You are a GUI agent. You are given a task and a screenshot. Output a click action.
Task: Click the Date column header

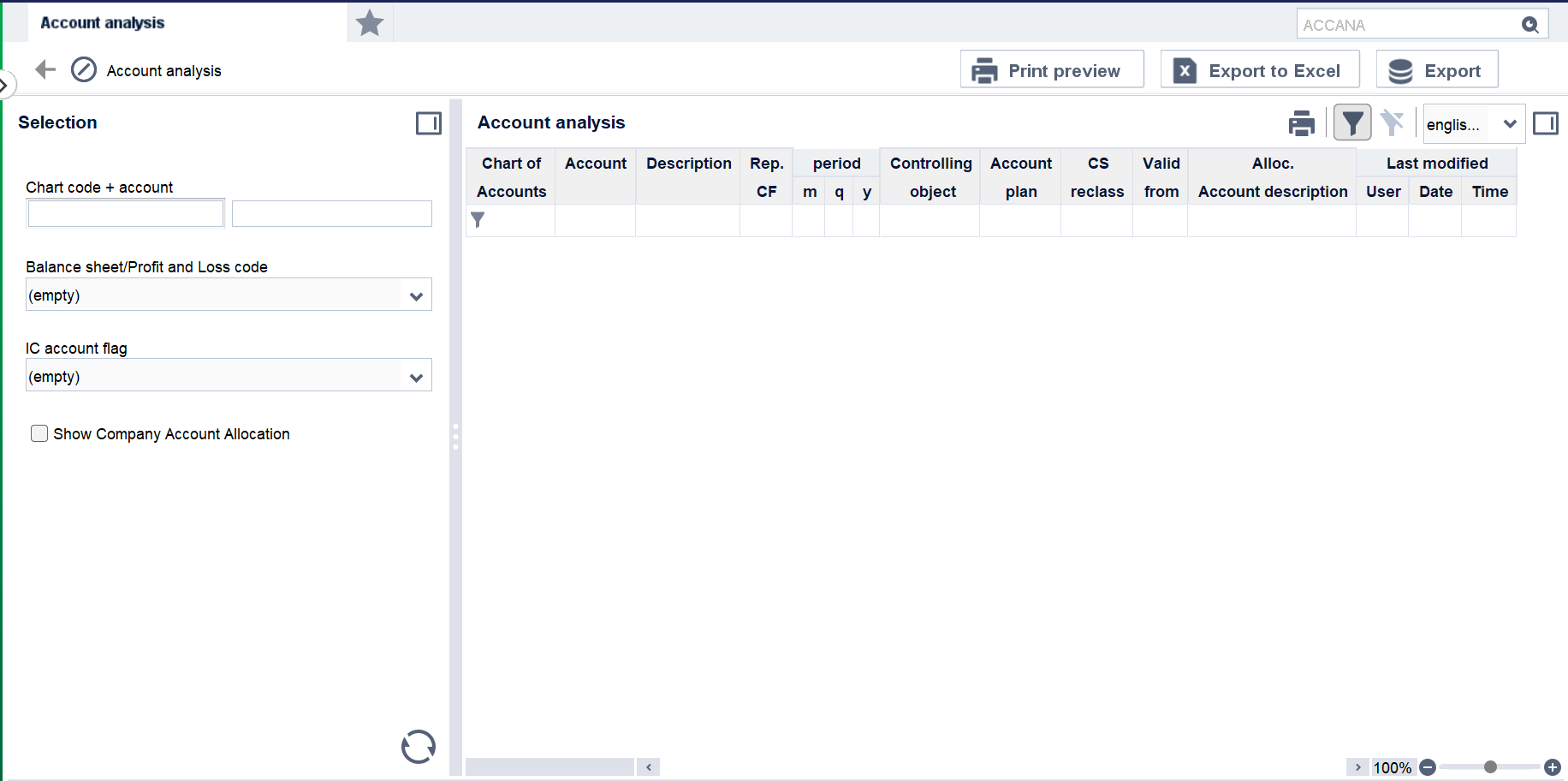pyautogui.click(x=1435, y=192)
